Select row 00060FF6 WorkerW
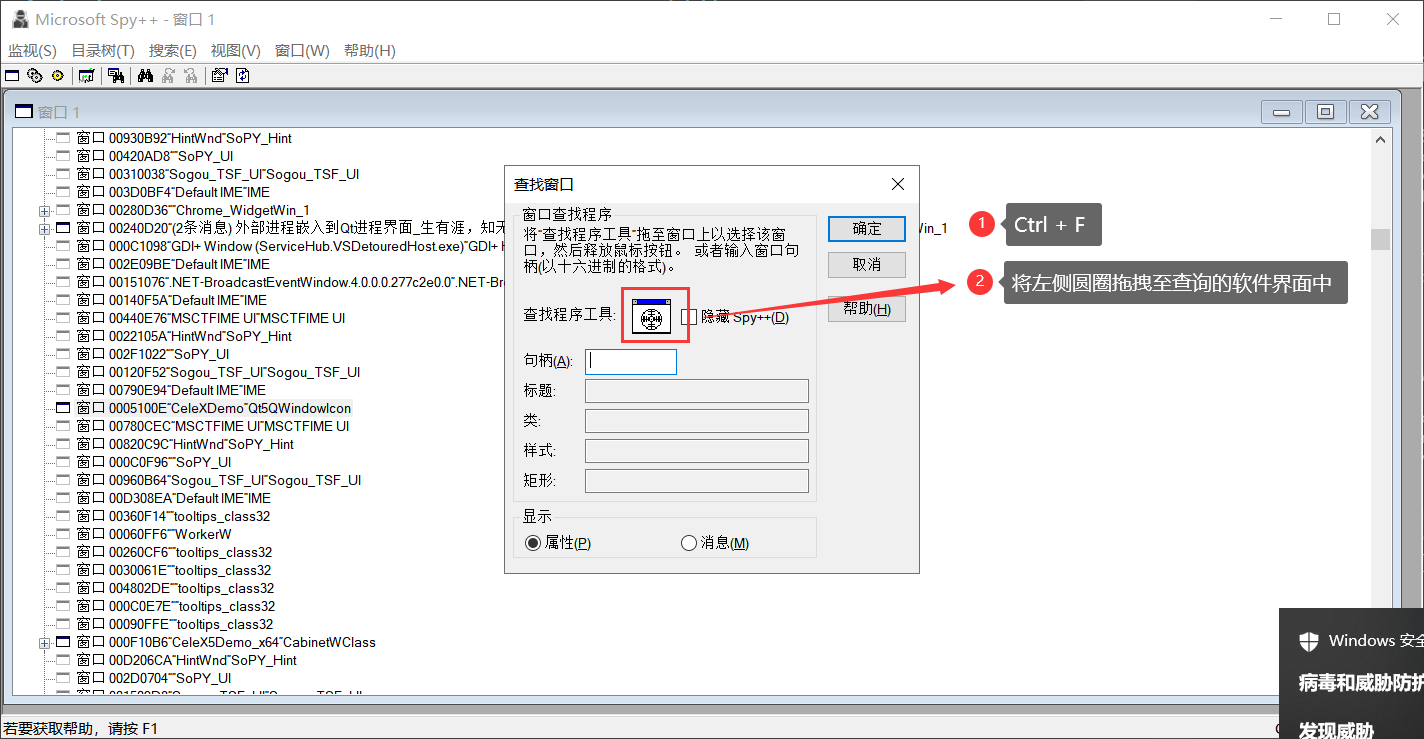Viewport: 1424px width, 739px height. (154, 534)
